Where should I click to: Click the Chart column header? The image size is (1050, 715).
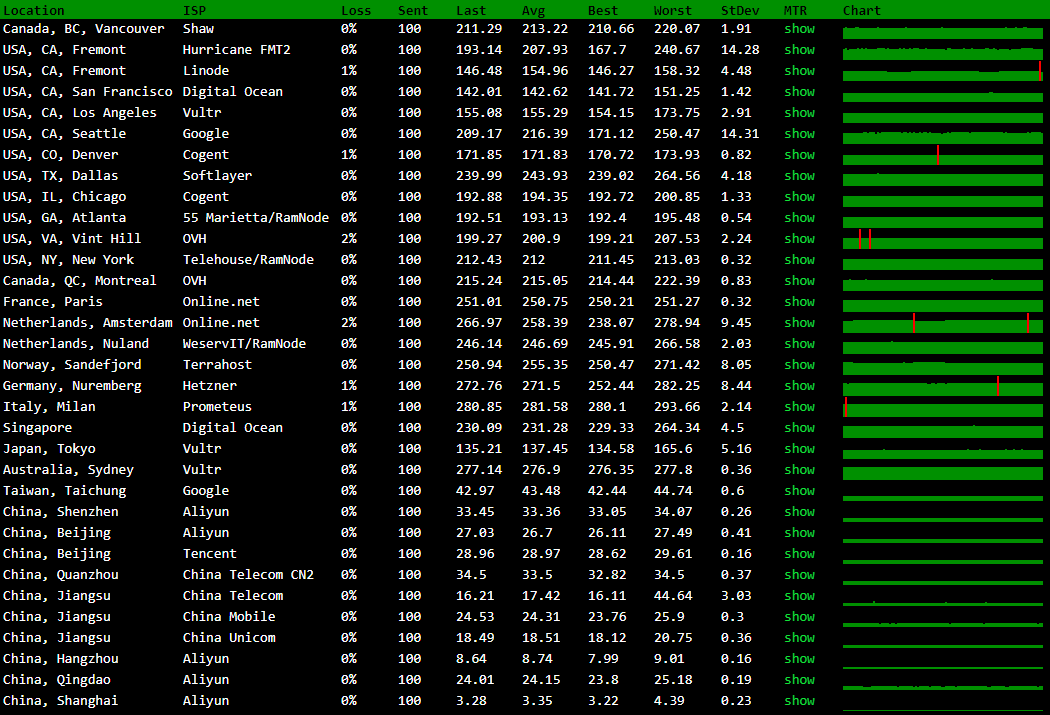point(862,11)
